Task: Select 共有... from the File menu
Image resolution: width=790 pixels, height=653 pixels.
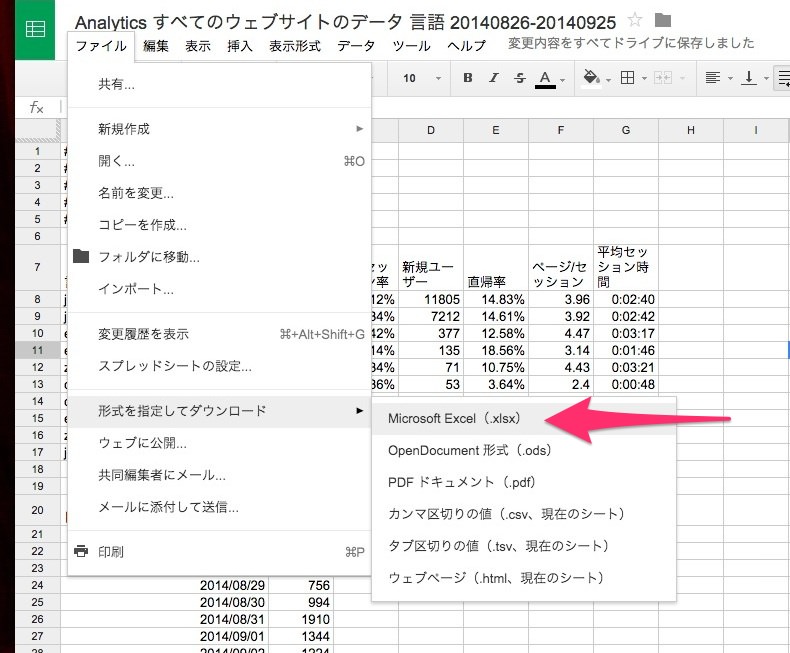Action: (220, 84)
